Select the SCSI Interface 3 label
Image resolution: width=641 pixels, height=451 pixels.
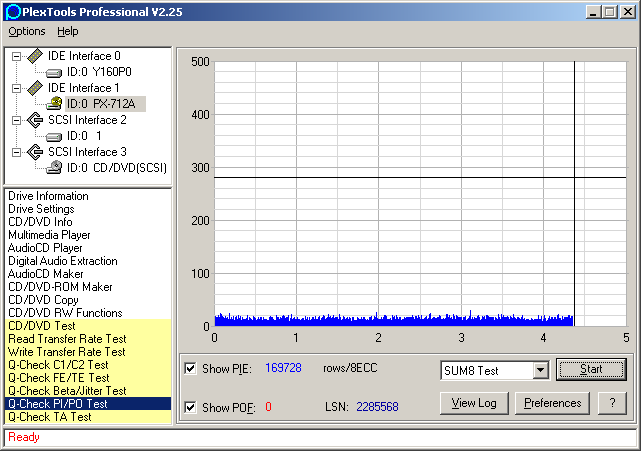tap(87, 152)
